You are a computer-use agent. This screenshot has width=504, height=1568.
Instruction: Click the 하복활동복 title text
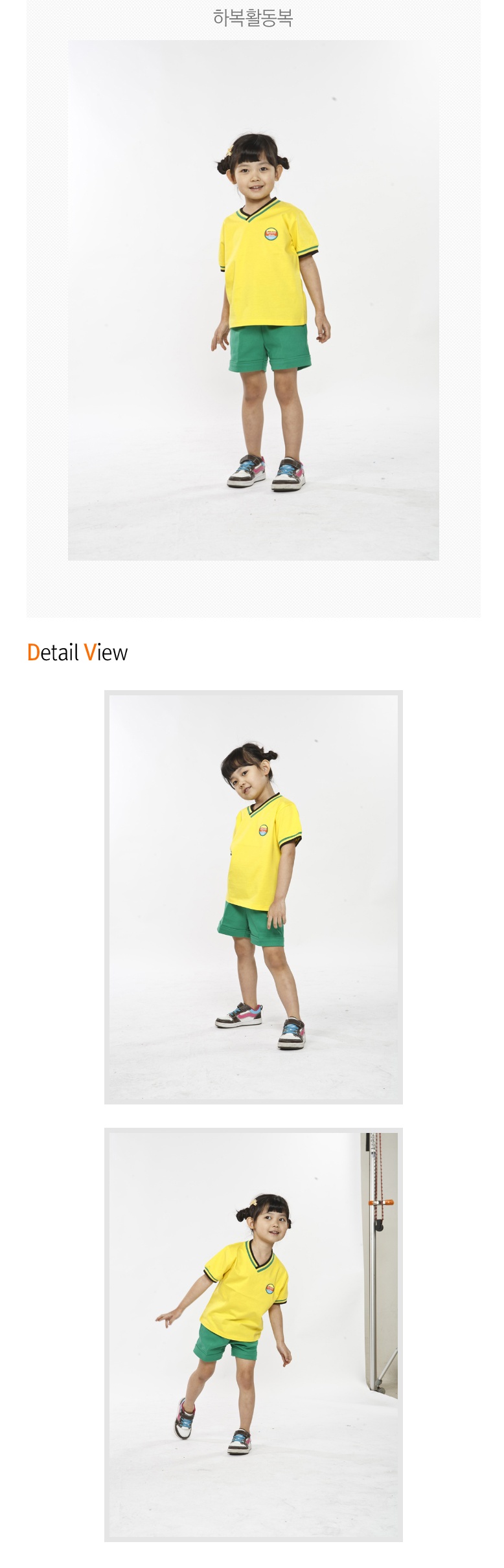click(253, 17)
